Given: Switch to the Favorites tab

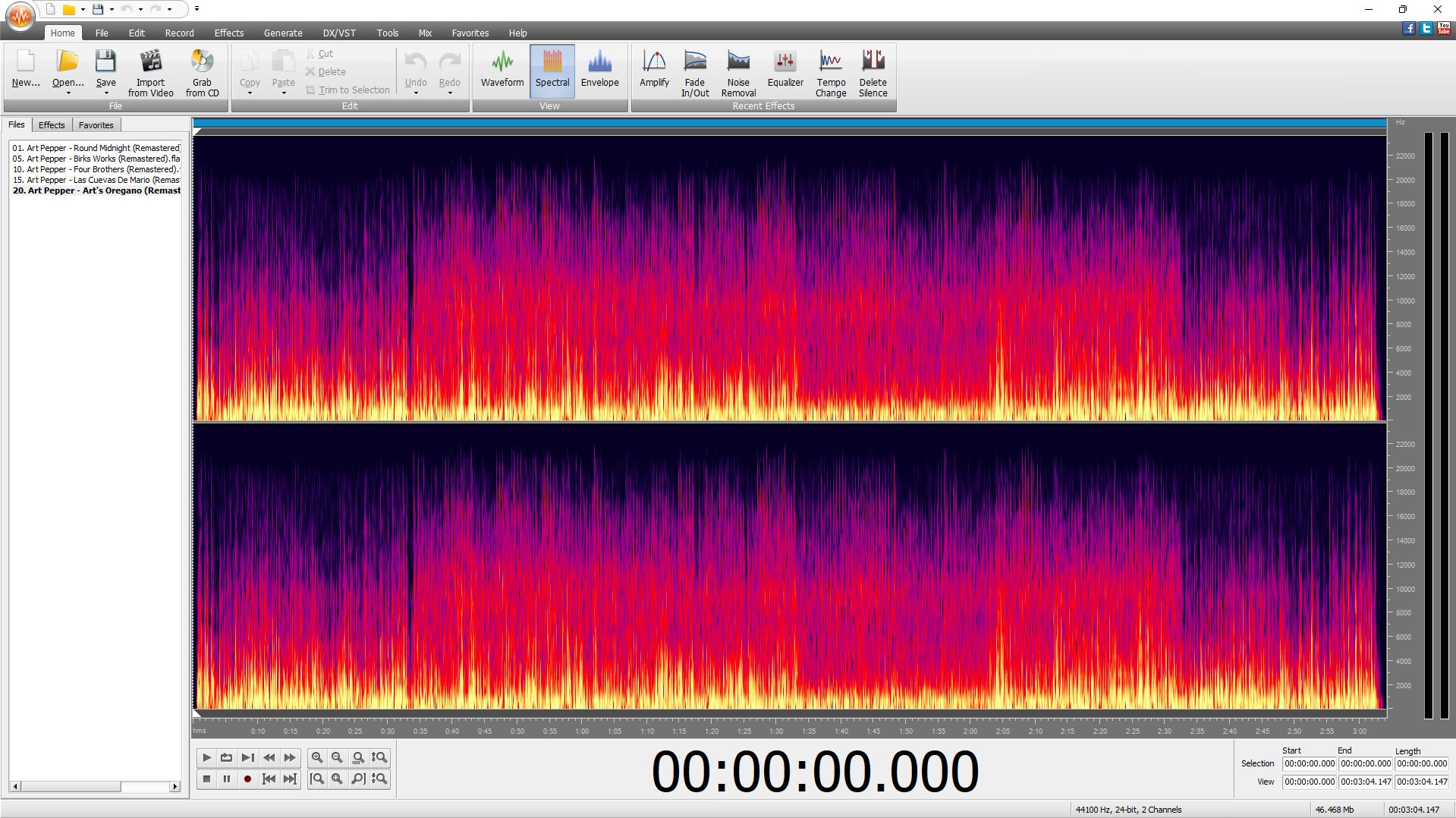Looking at the screenshot, I should point(96,124).
